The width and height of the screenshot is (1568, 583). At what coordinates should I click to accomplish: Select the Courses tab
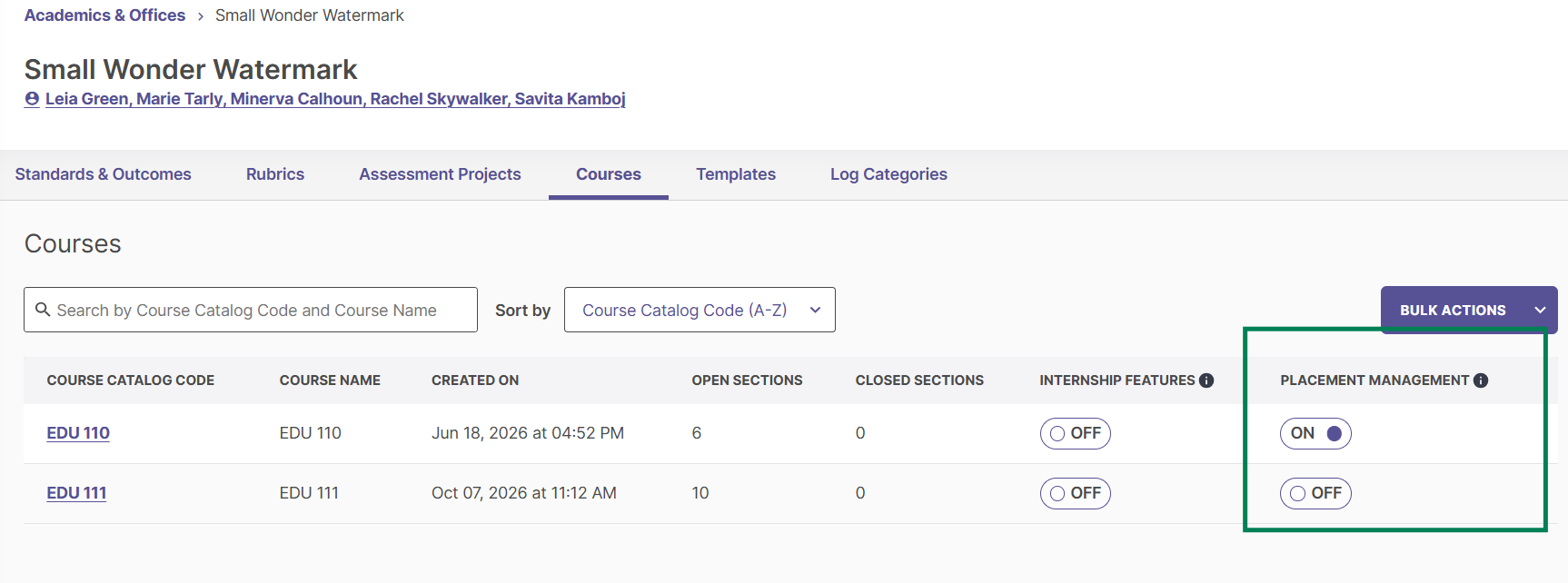point(609,174)
